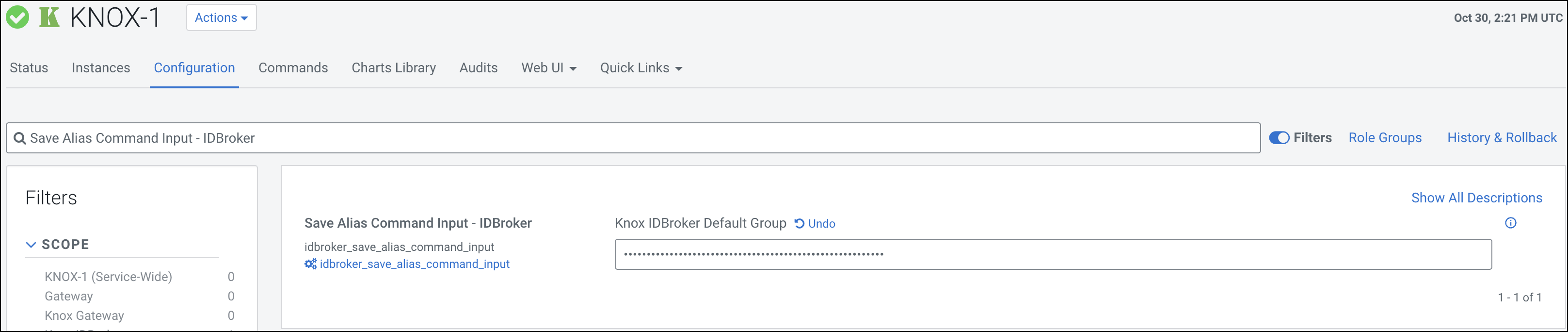This screenshot has width=1568, height=332.
Task: Open the info description icon
Action: click(1510, 223)
